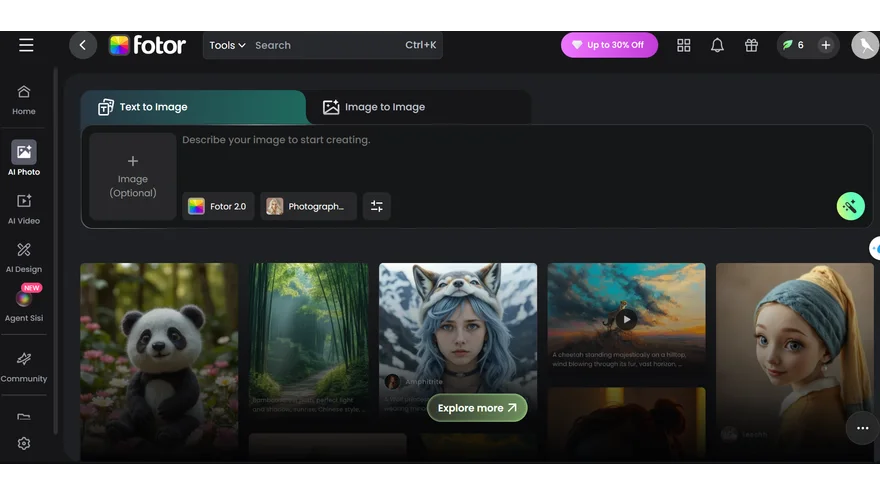Open the apps grid icon
Screen dimensions: 880x495
[x=684, y=45]
